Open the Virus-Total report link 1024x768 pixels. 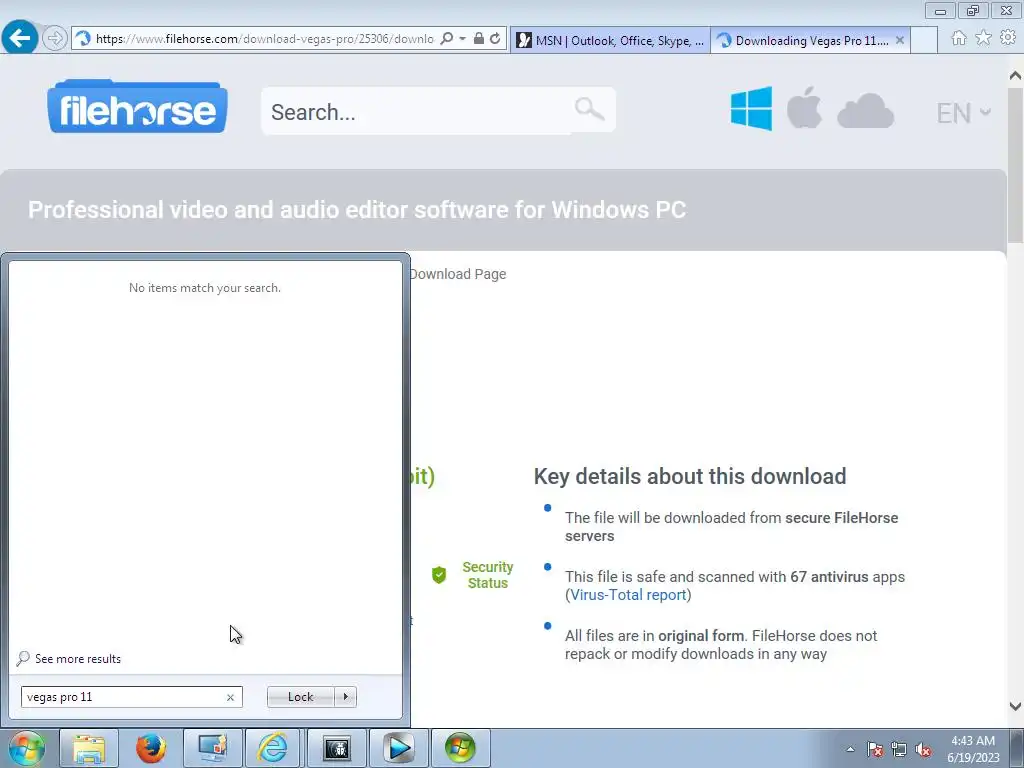[x=628, y=595]
